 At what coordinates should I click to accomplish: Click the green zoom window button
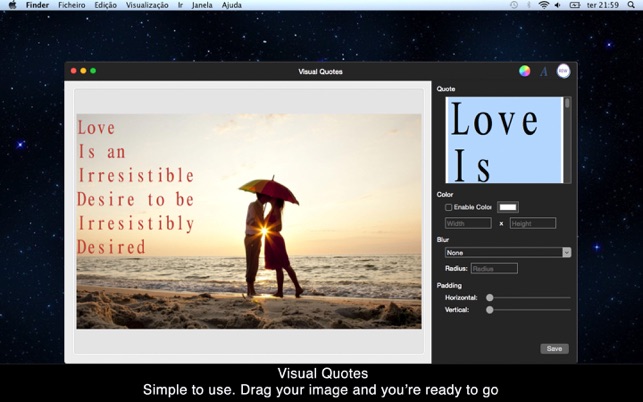point(93,71)
